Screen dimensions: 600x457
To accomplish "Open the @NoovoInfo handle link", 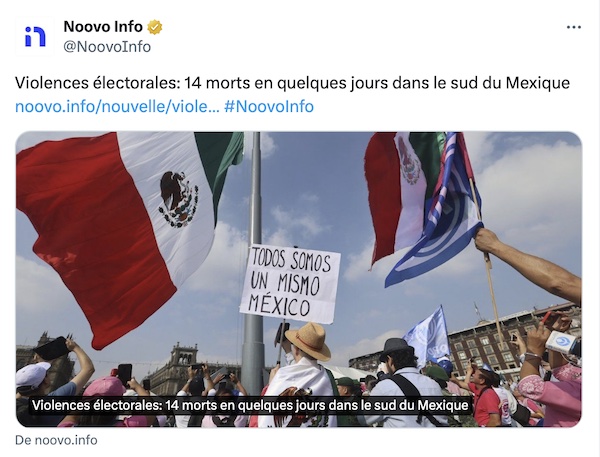I will pos(107,47).
